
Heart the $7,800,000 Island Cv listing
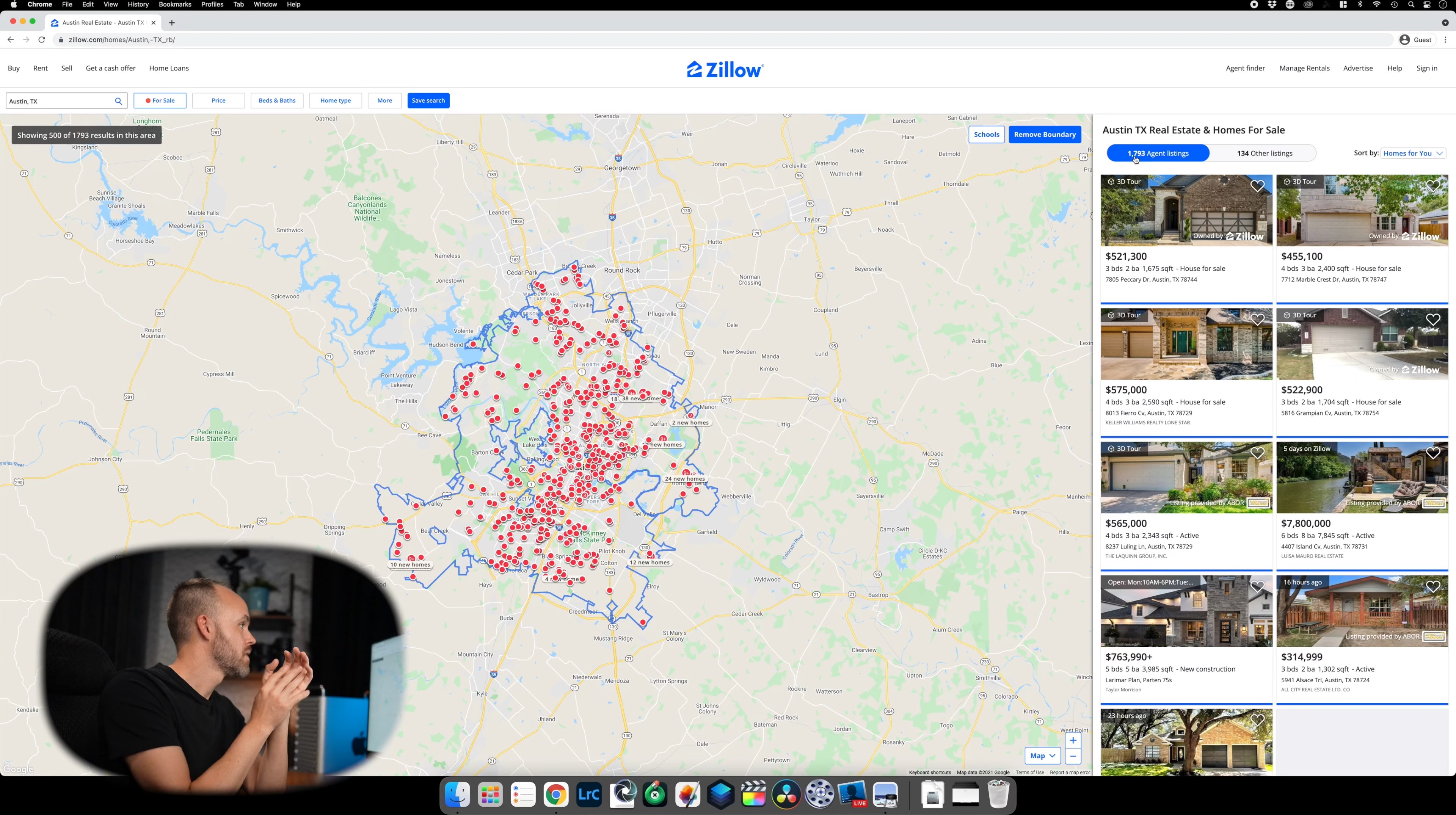(x=1433, y=453)
